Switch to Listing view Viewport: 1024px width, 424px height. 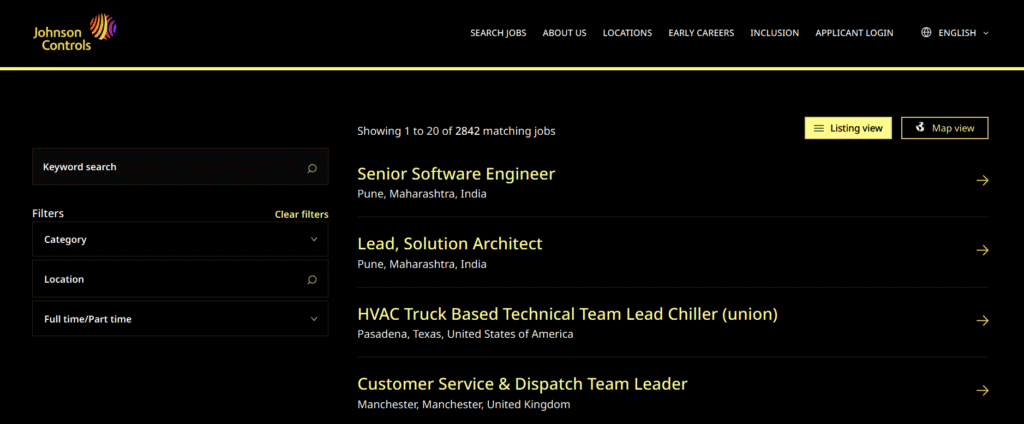848,128
